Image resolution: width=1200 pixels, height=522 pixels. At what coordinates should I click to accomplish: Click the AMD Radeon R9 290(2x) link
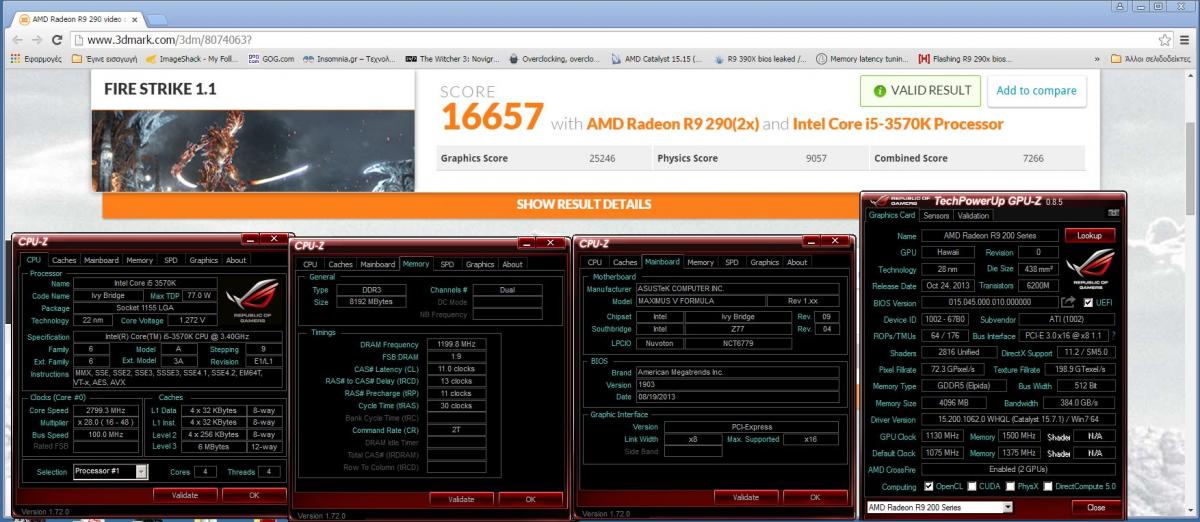click(673, 124)
